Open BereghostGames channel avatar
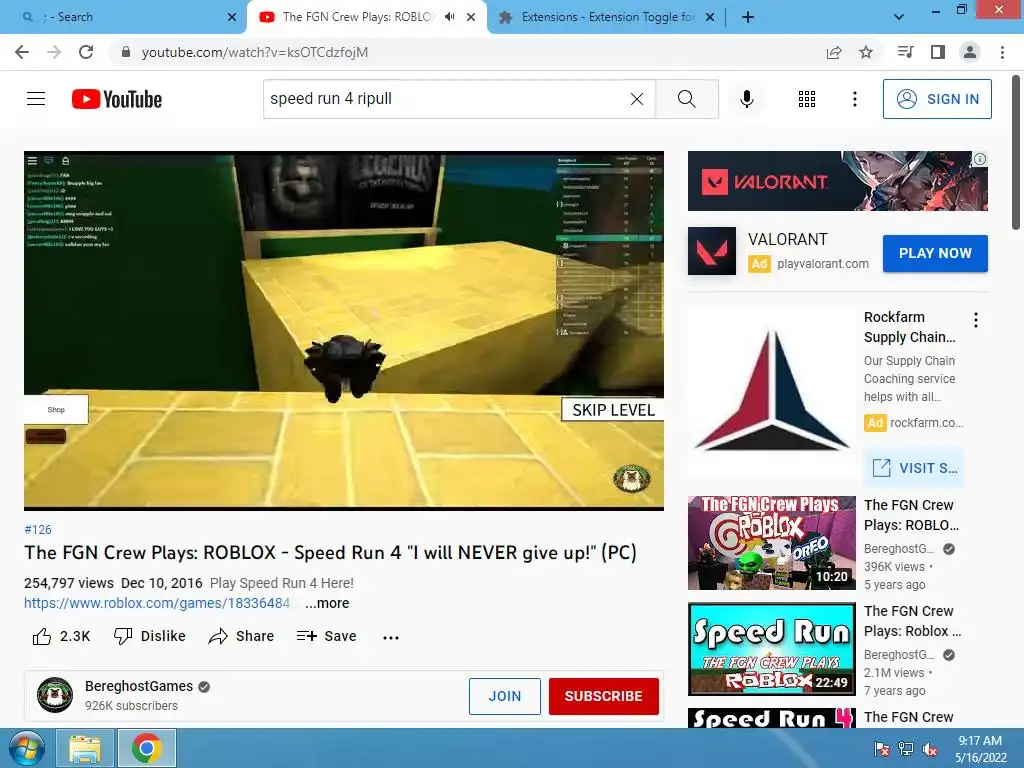1024x768 pixels. coord(55,695)
